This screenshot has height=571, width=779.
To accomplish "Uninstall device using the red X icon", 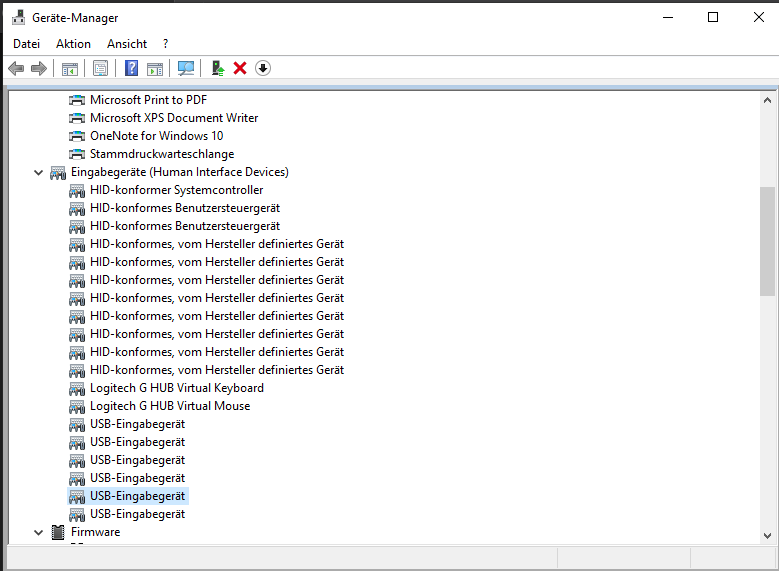I will (x=240, y=68).
